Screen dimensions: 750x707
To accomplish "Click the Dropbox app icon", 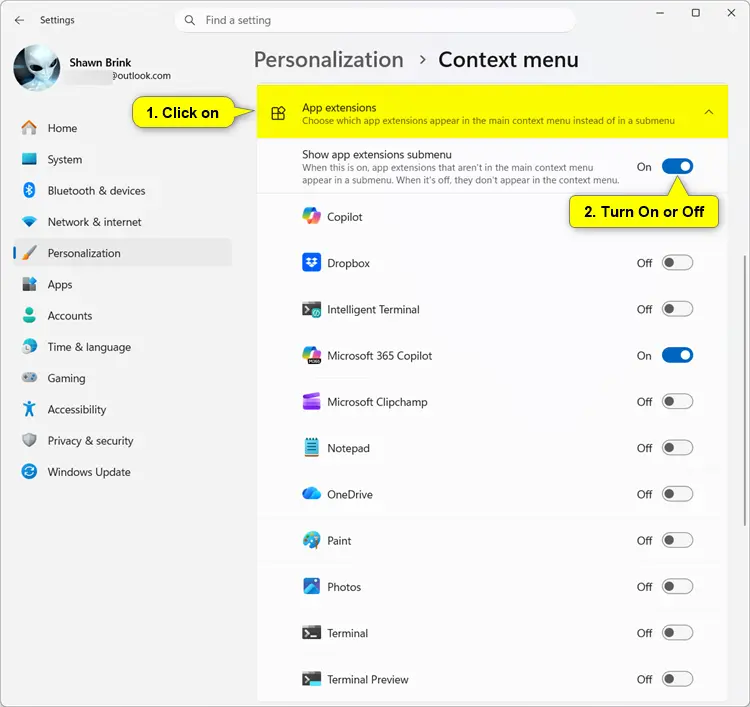I will point(311,263).
